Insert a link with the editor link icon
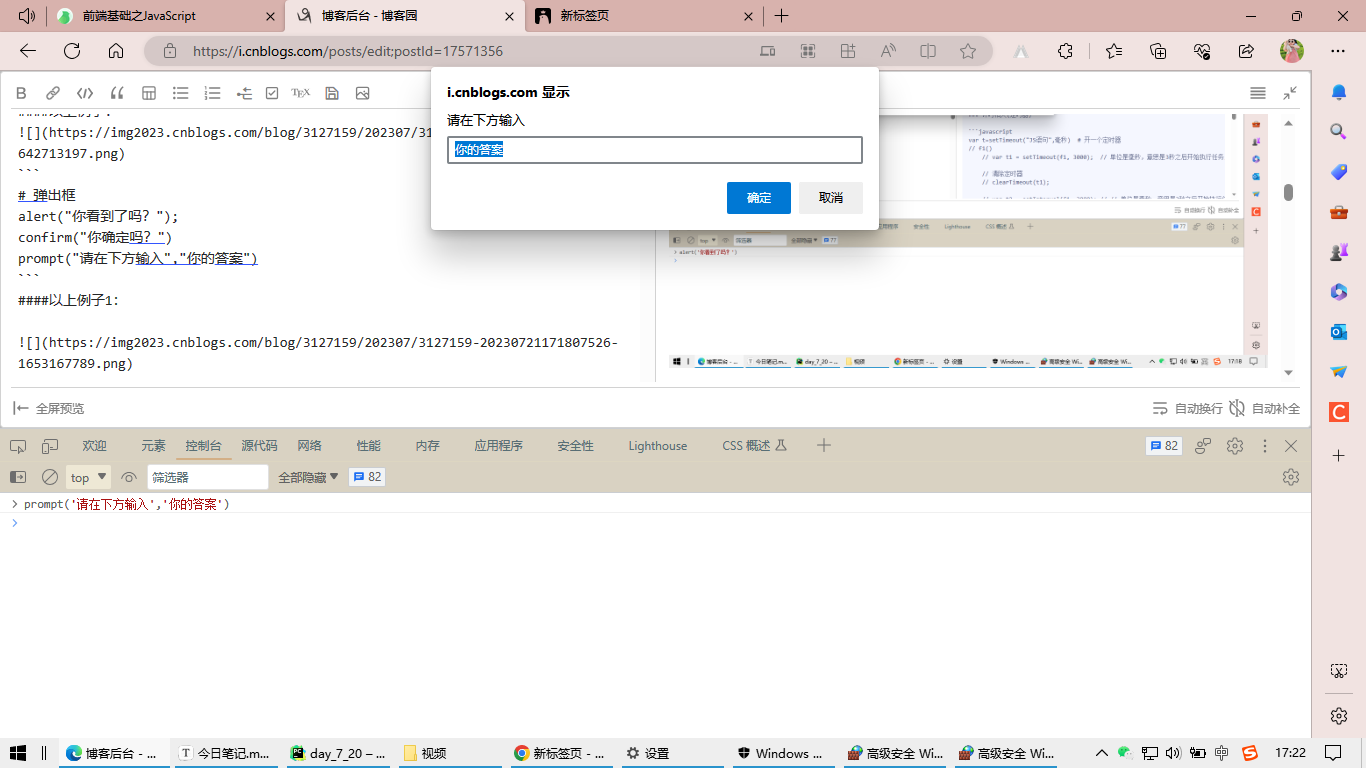The height and width of the screenshot is (768, 1366). (53, 93)
